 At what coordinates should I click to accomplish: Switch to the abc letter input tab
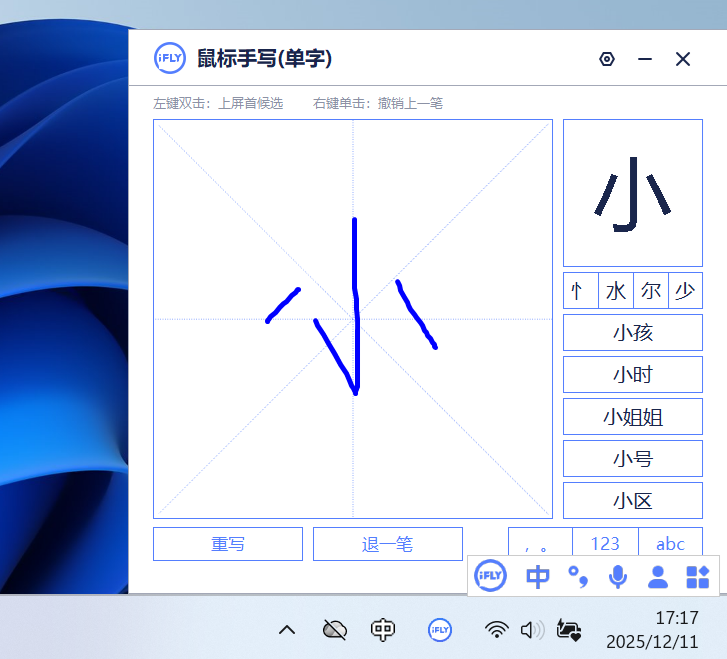670,544
